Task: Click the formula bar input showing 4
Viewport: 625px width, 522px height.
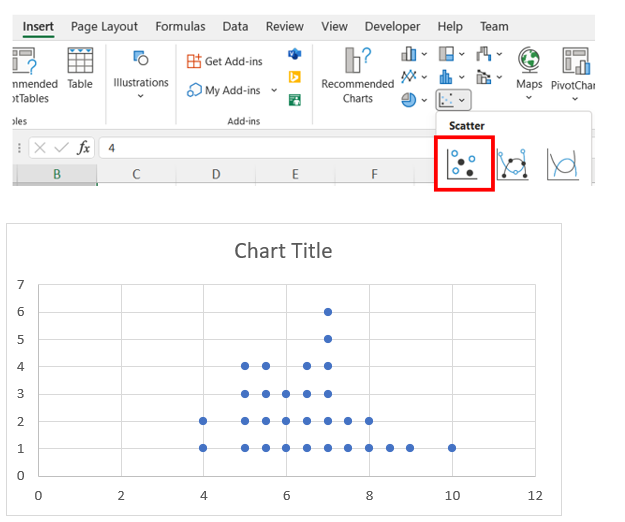Action: [x=267, y=148]
